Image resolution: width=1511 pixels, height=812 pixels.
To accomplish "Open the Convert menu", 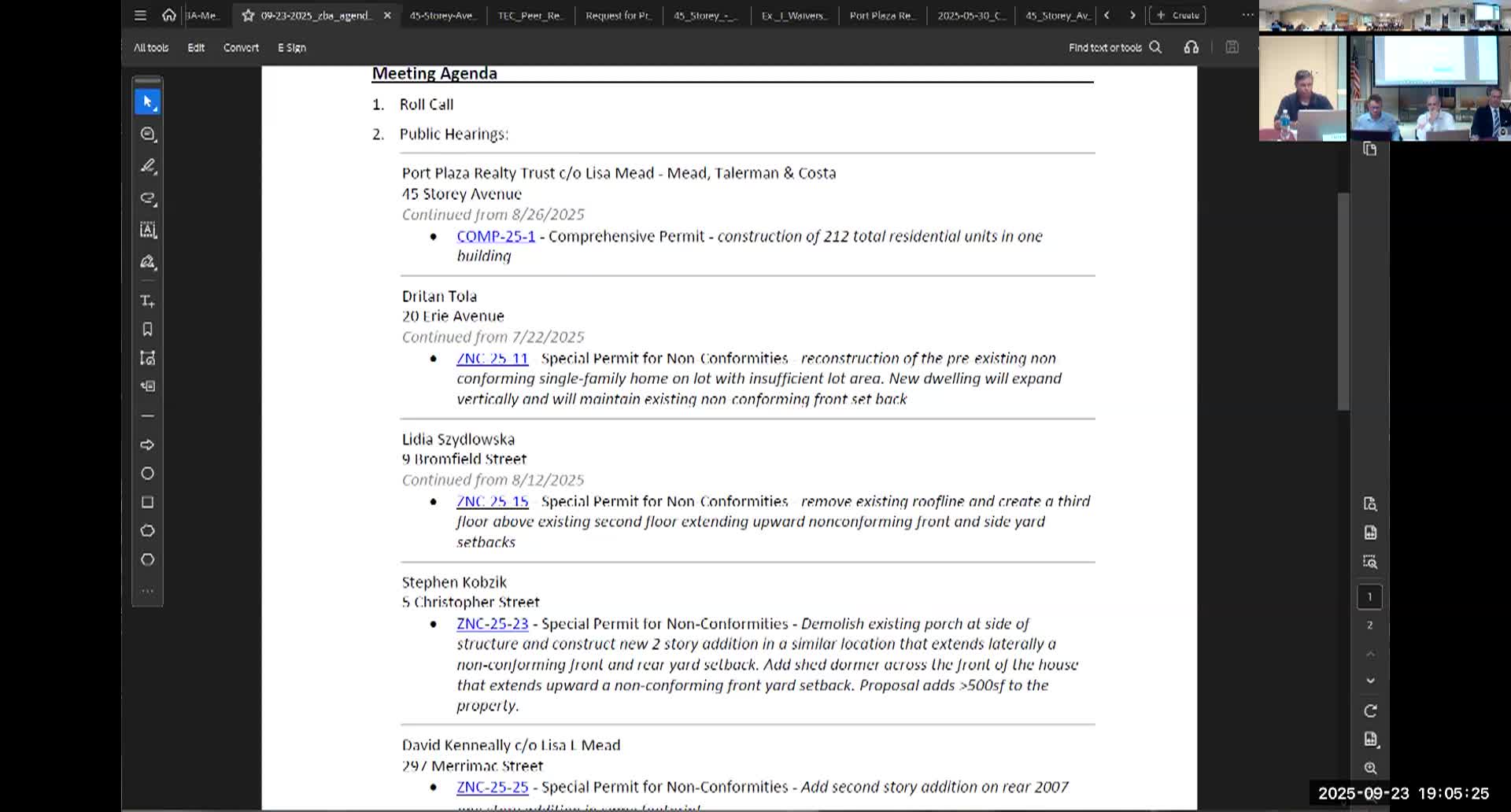I will [241, 48].
